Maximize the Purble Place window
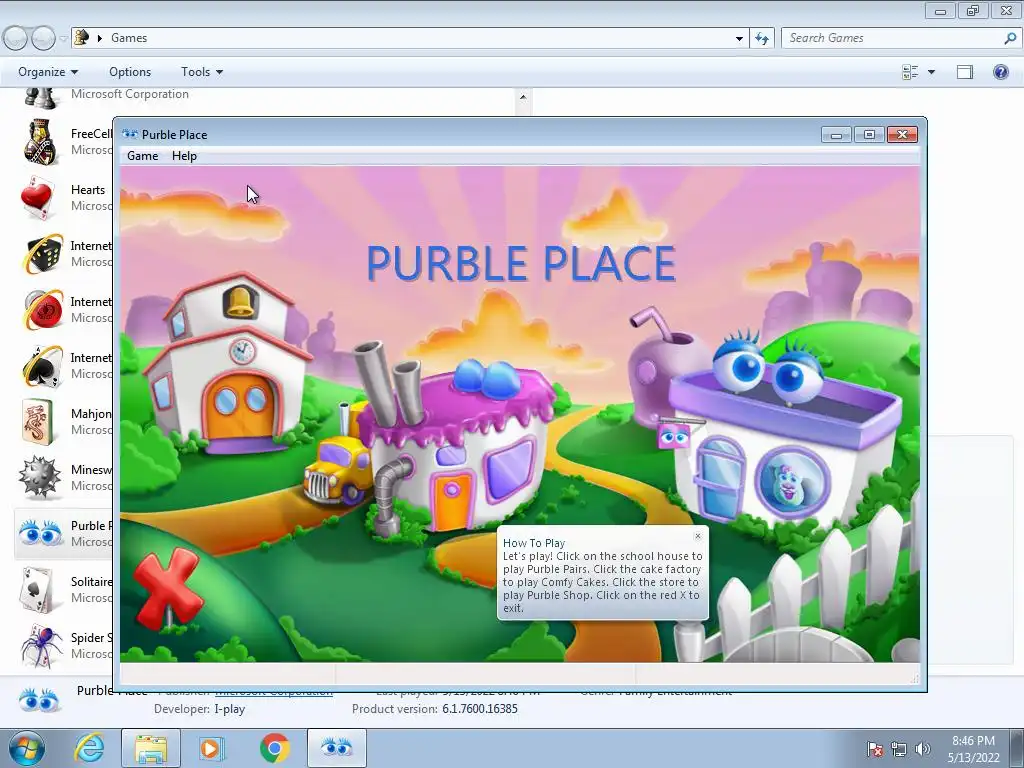This screenshot has height=768, width=1024. click(x=869, y=135)
